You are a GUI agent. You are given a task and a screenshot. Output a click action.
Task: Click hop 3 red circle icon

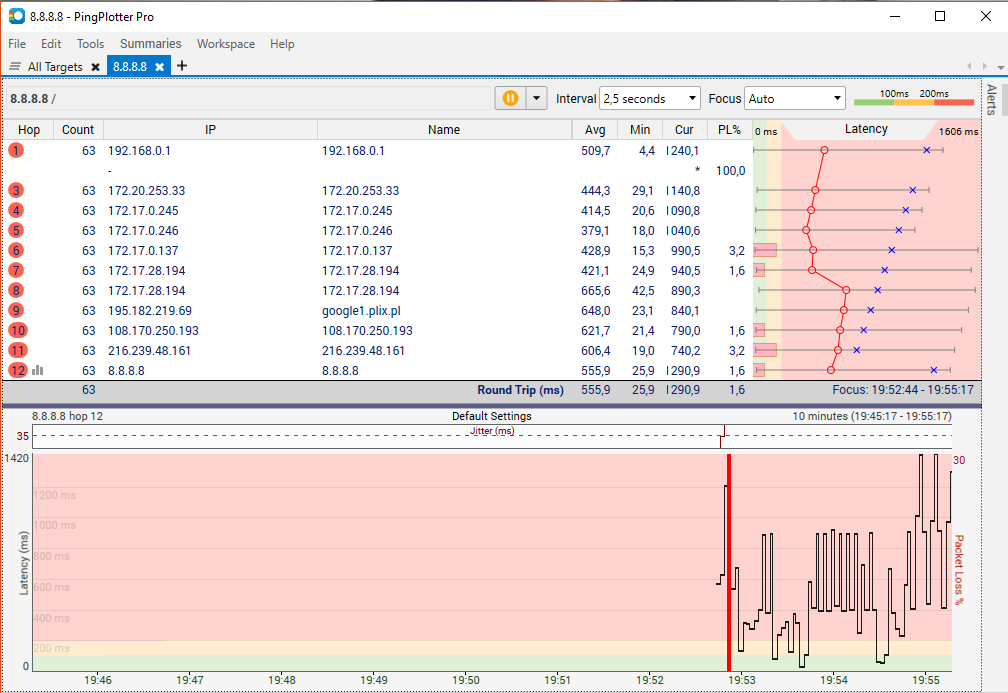(16, 190)
